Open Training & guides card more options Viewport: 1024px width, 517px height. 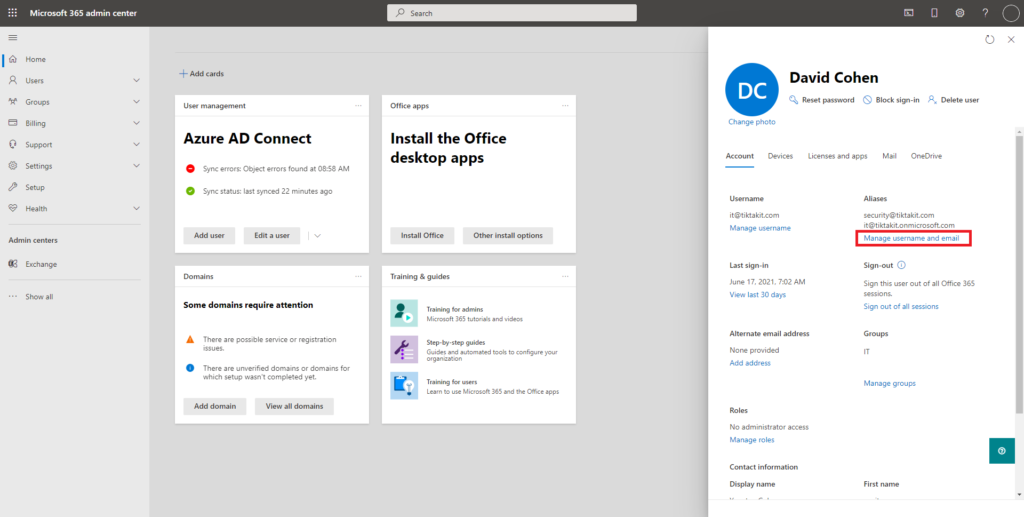[565, 276]
